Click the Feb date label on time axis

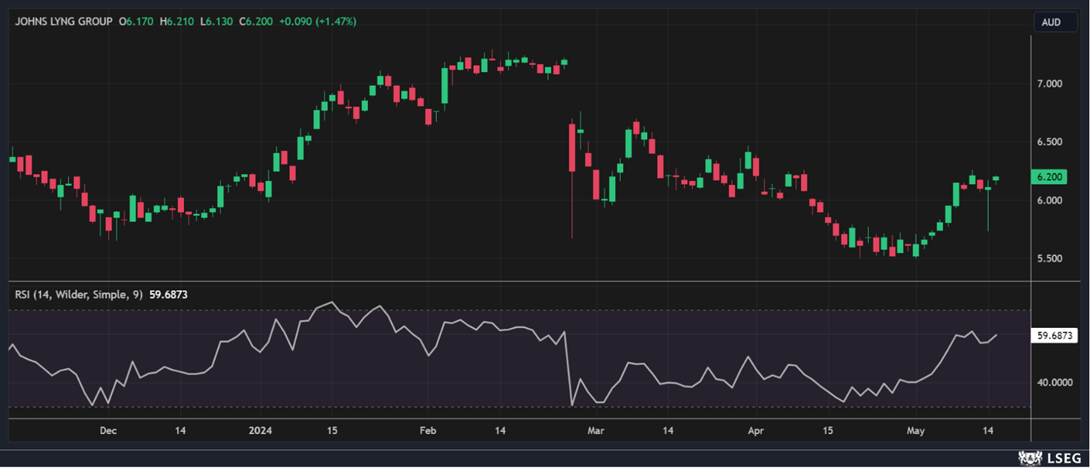pos(428,430)
